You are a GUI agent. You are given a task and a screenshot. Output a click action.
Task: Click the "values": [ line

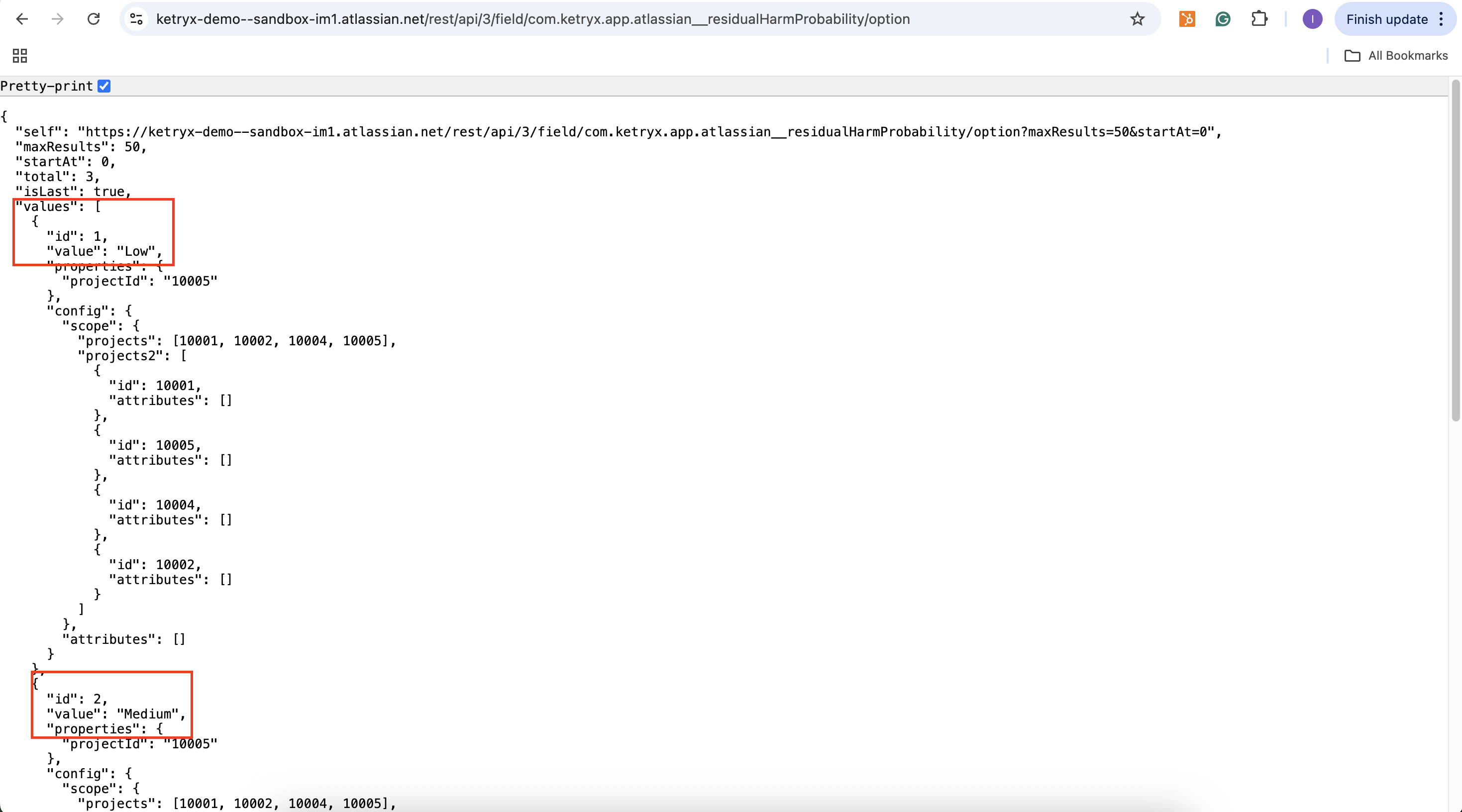click(58, 206)
